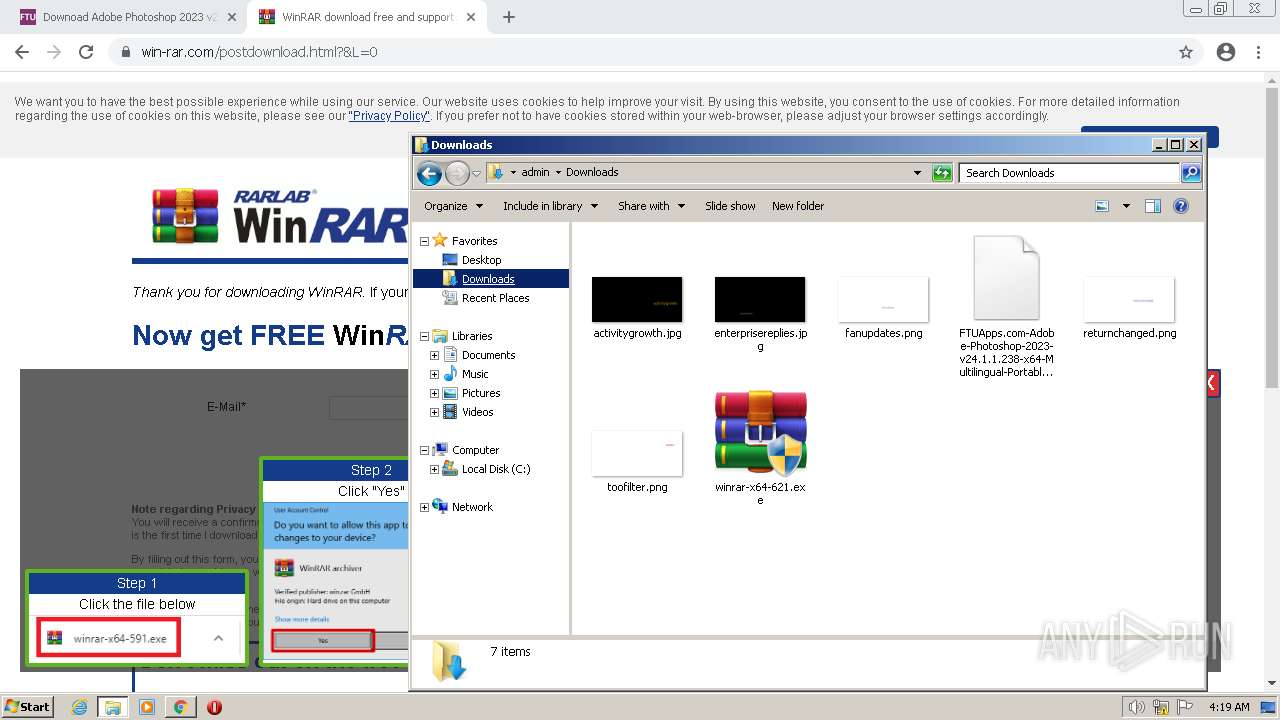Select fanupdates.png thumbnail
The image size is (1280, 720).
point(883,300)
